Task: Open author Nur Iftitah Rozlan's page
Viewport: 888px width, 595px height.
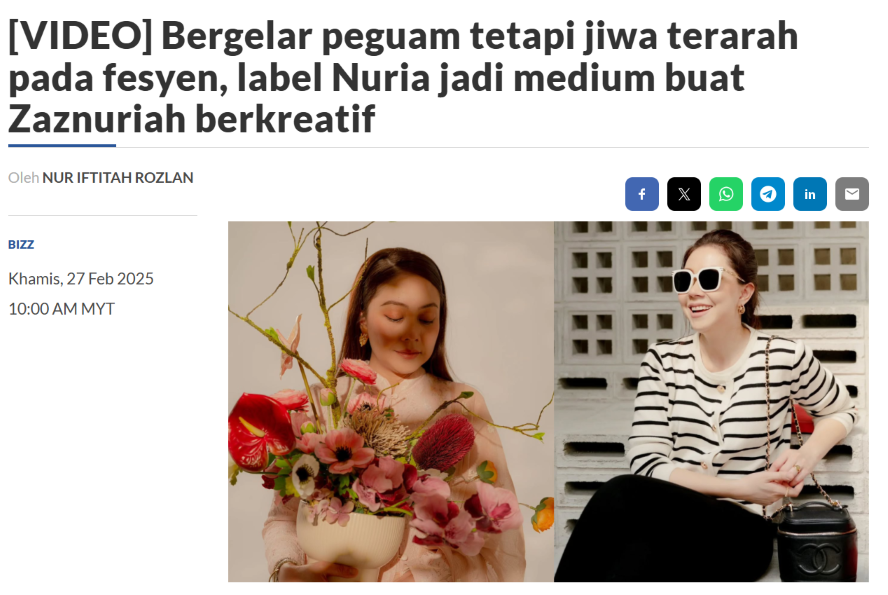Action: (118, 178)
